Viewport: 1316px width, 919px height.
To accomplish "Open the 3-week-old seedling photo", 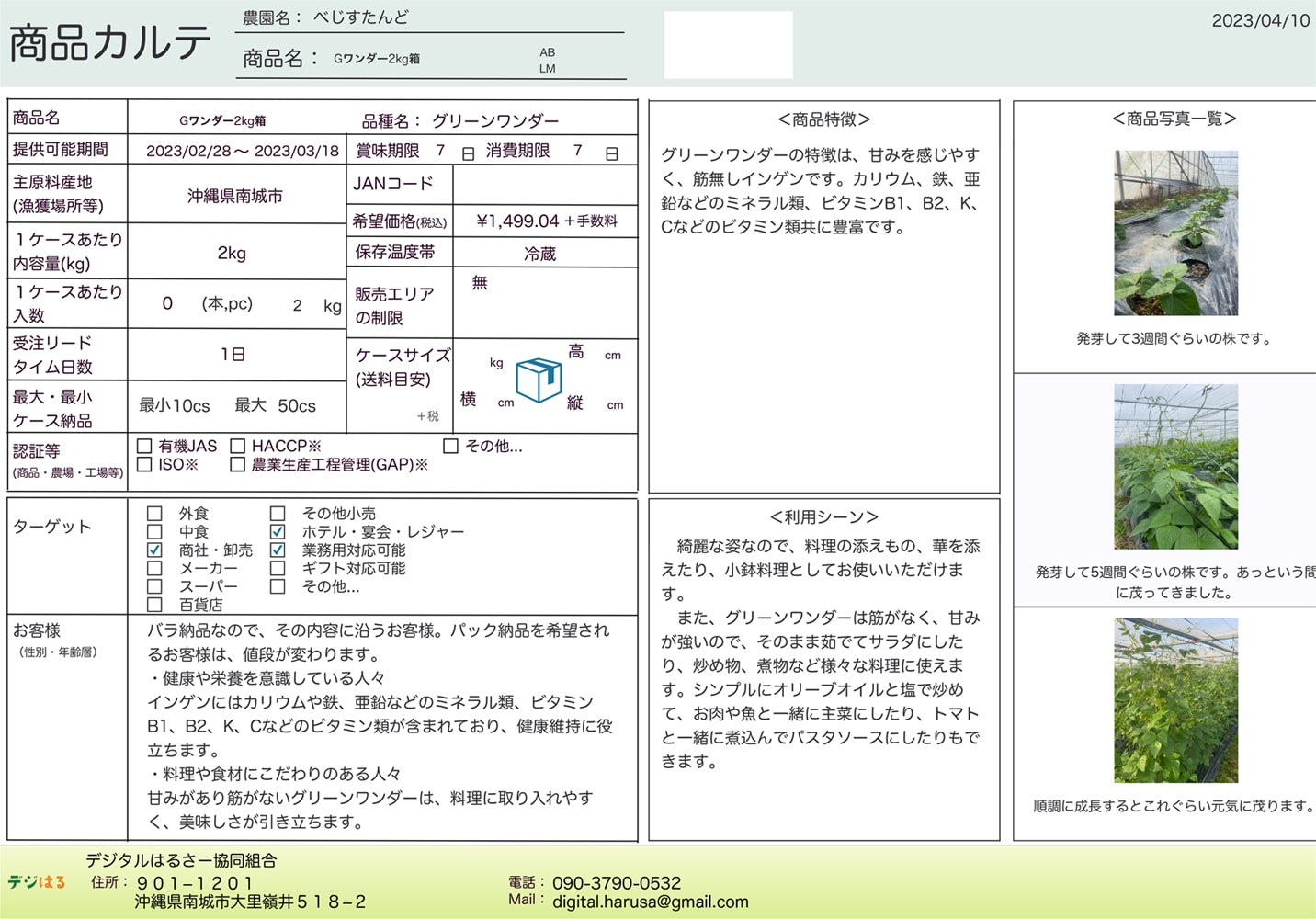I will 1175,233.
